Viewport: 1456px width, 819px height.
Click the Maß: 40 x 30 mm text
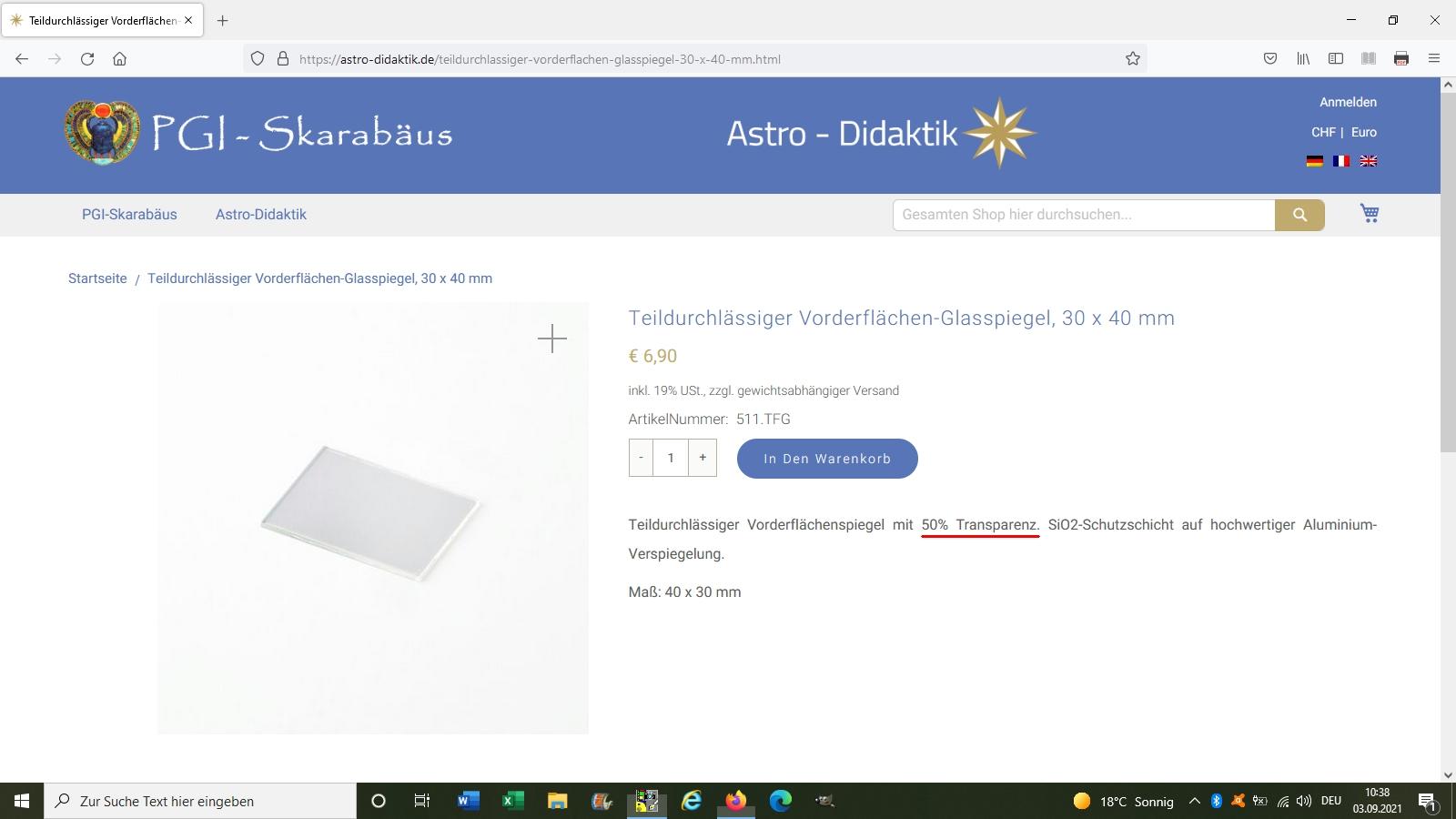[x=684, y=591]
